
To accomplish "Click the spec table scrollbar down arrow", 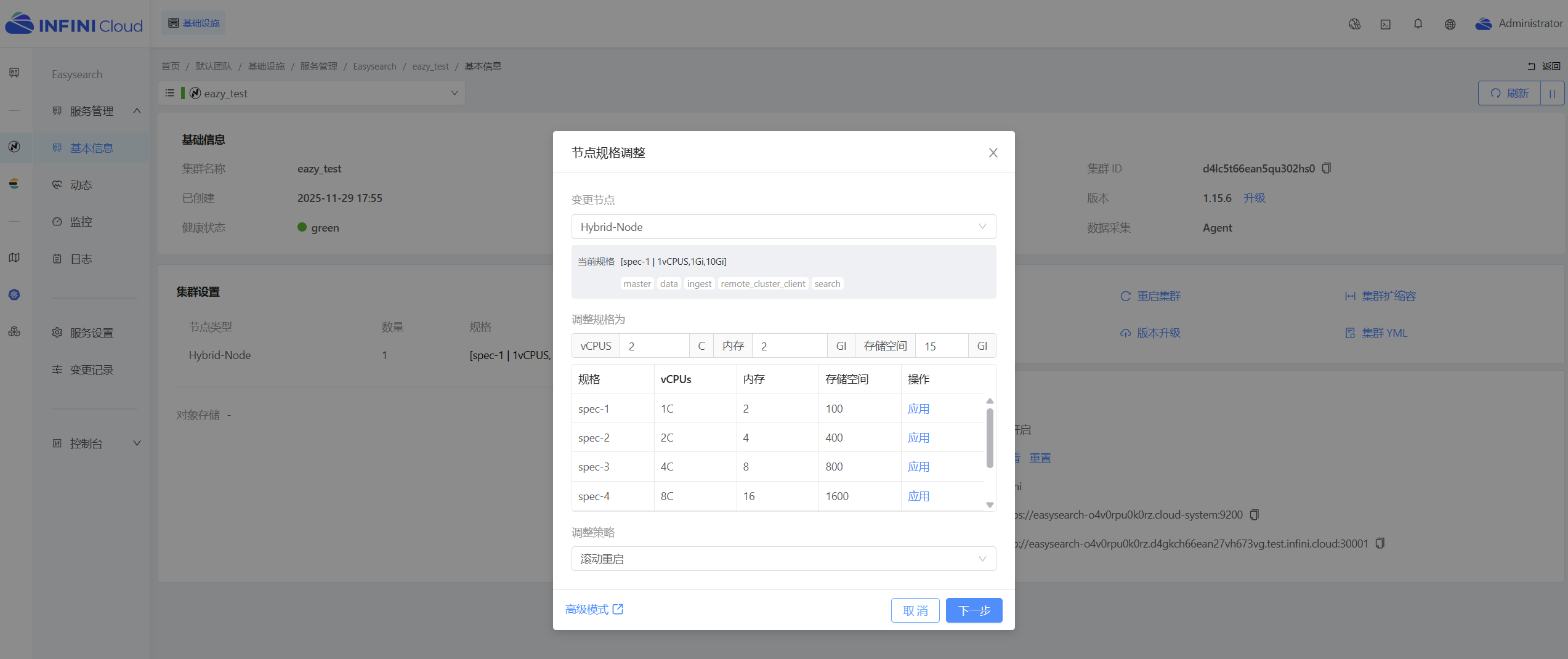I will click(x=990, y=504).
